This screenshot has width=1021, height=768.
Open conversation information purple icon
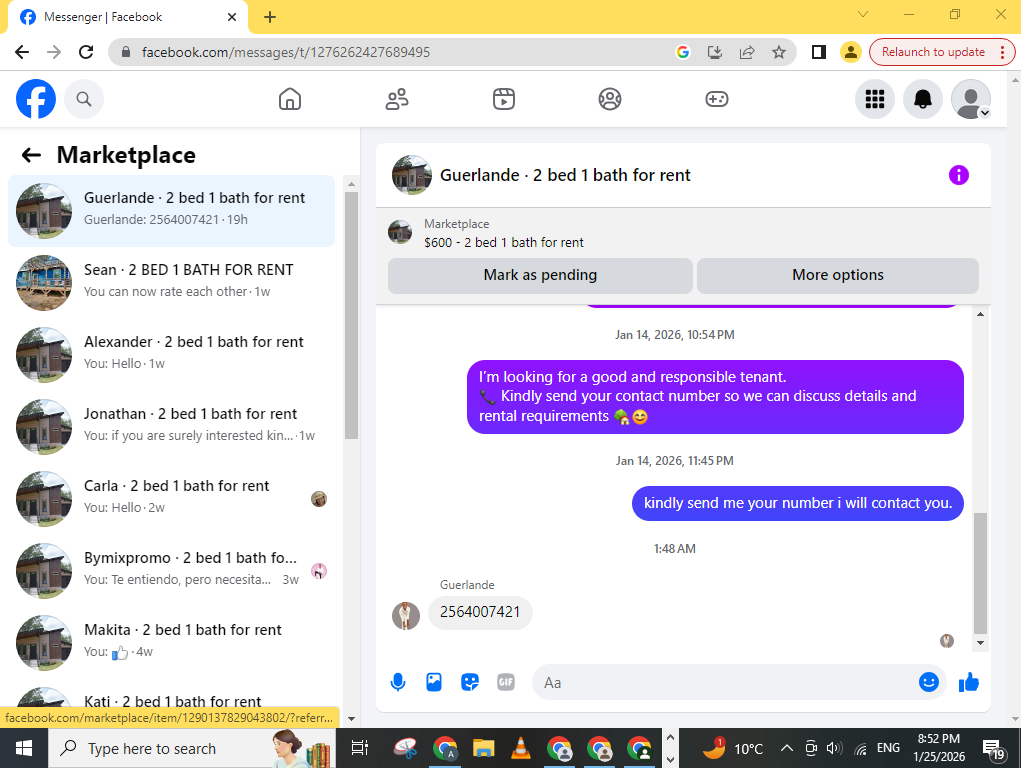point(958,175)
